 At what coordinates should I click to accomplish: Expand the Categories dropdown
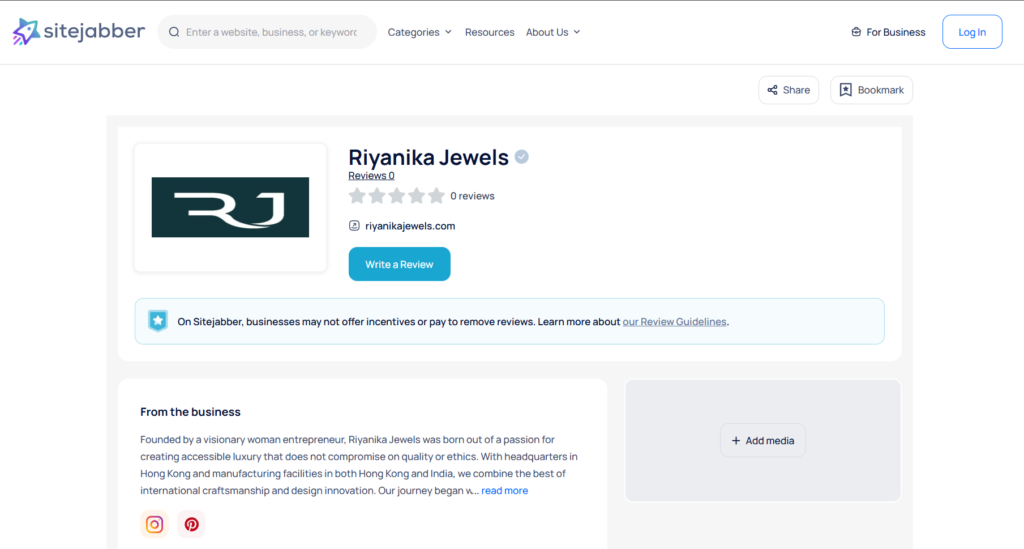click(419, 32)
